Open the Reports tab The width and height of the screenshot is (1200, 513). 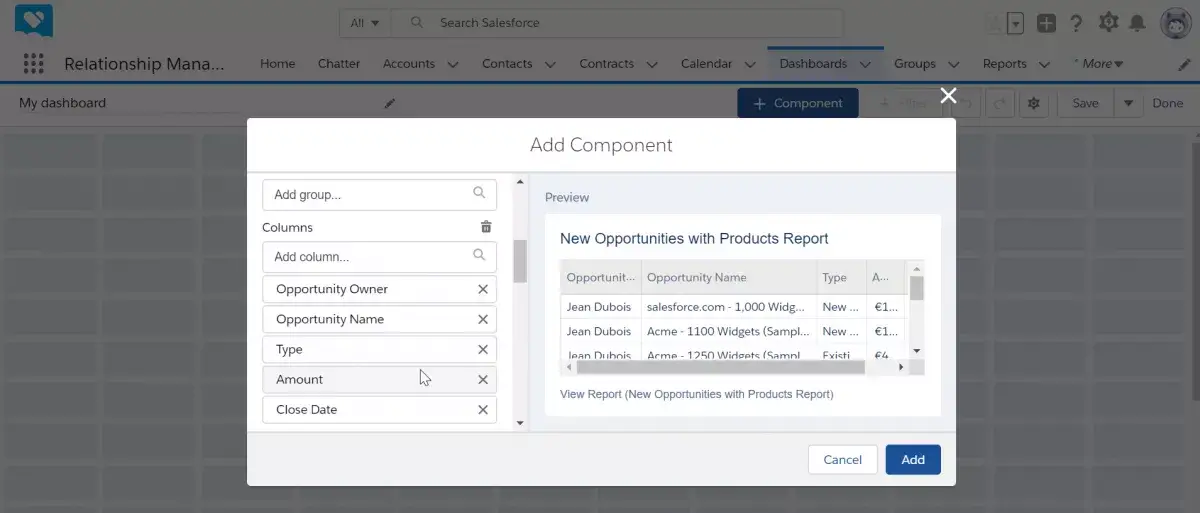pyautogui.click(x=1004, y=63)
